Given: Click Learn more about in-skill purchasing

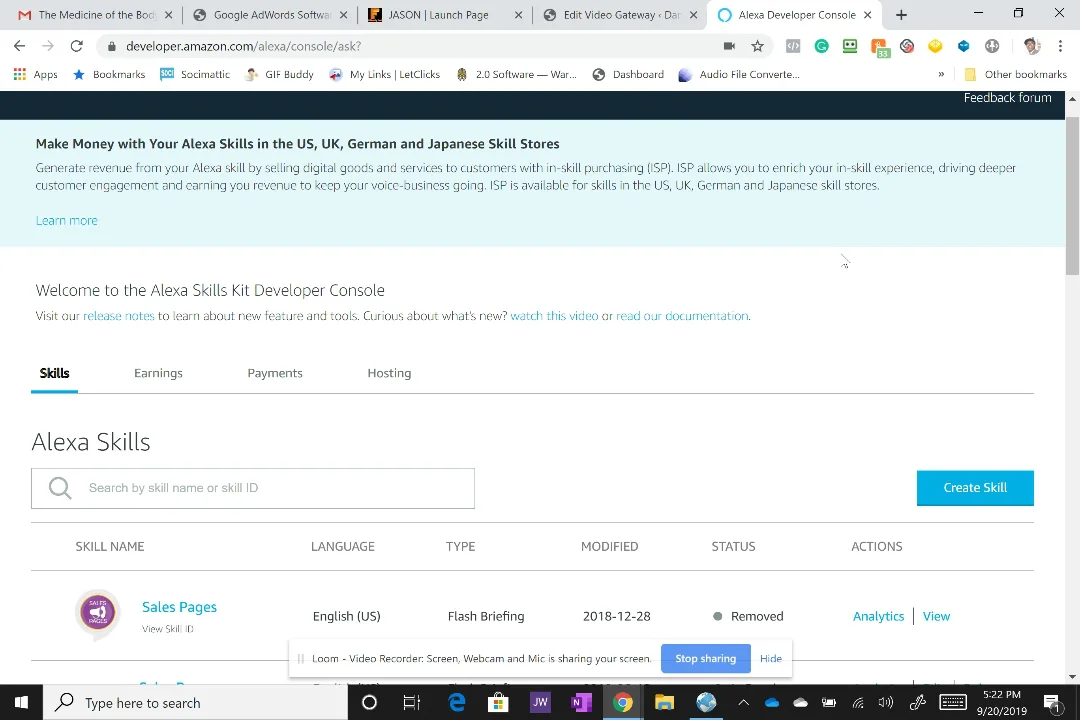Looking at the screenshot, I should point(66,220).
